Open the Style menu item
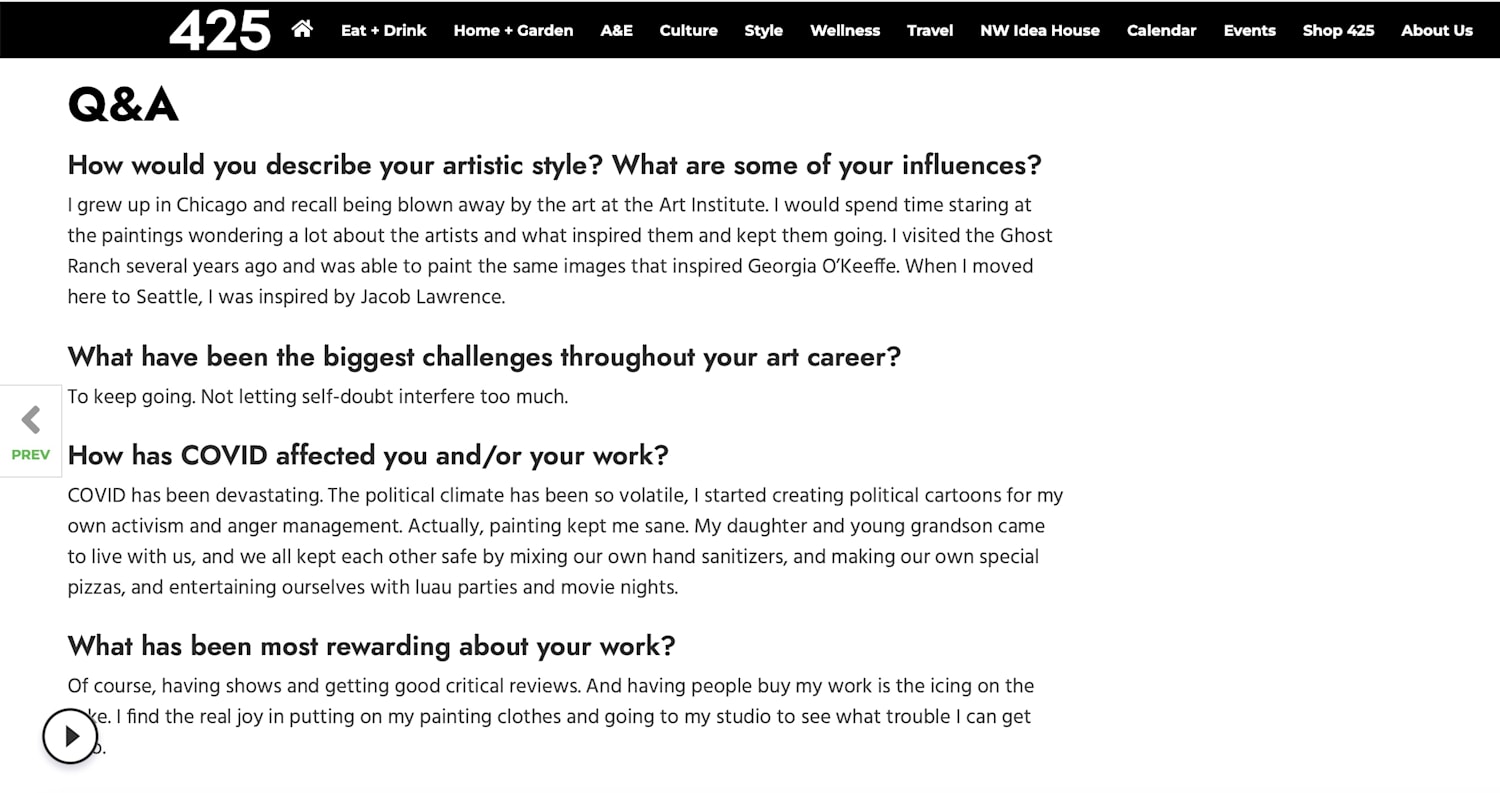This screenshot has width=1500, height=793. pyautogui.click(x=763, y=30)
